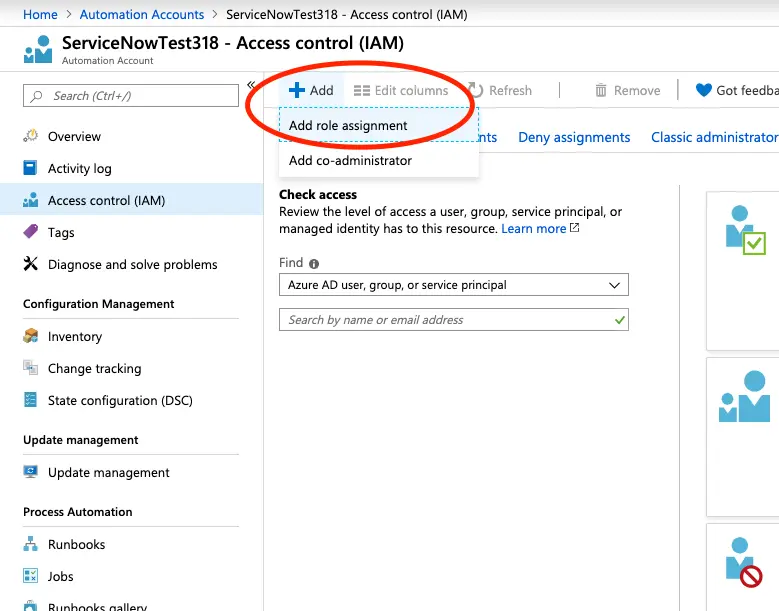The image size is (779, 611).
Task: Go to Home breadcrumb link
Action: tap(40, 14)
